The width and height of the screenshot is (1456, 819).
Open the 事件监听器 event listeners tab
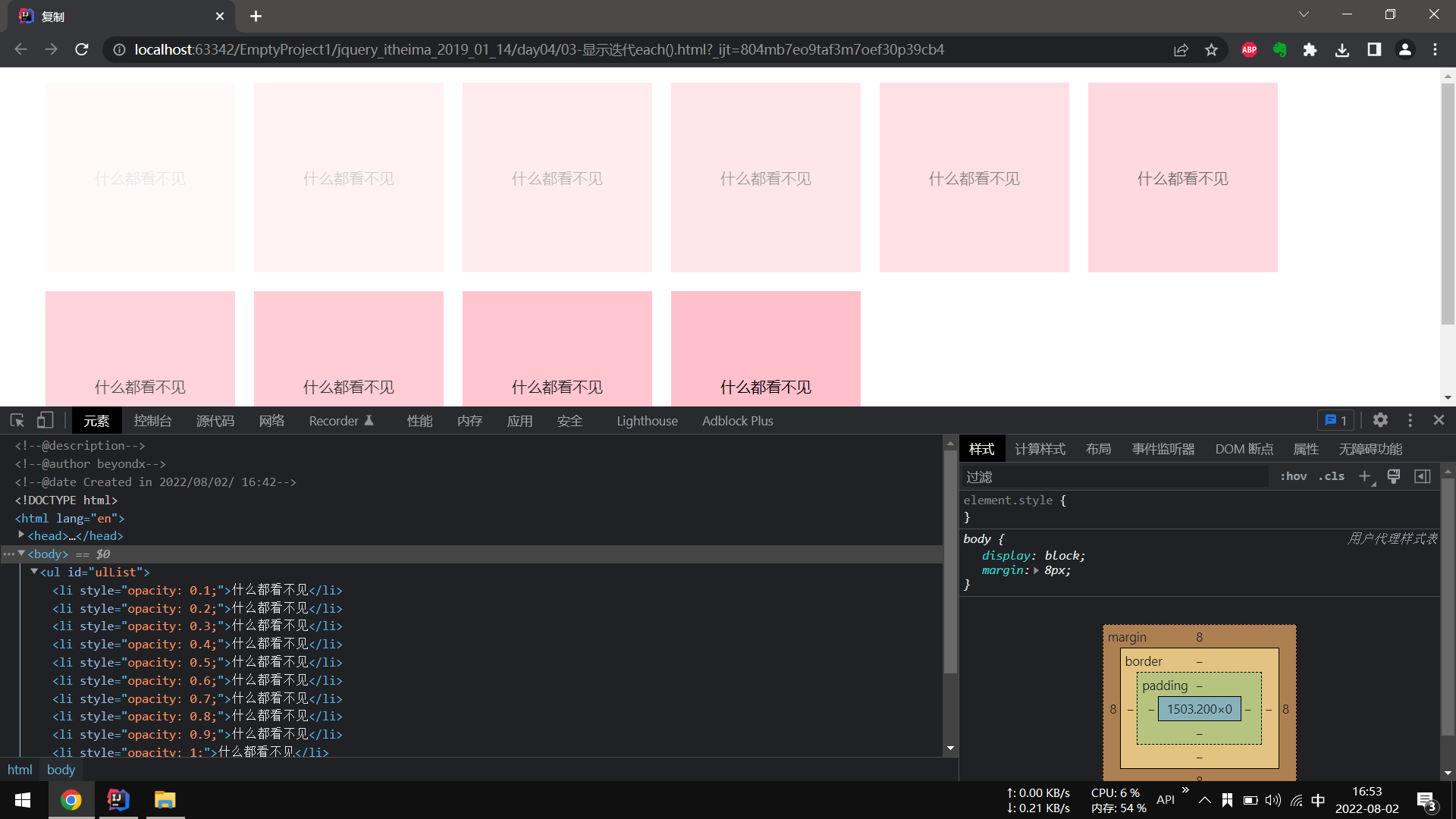[x=1163, y=449]
